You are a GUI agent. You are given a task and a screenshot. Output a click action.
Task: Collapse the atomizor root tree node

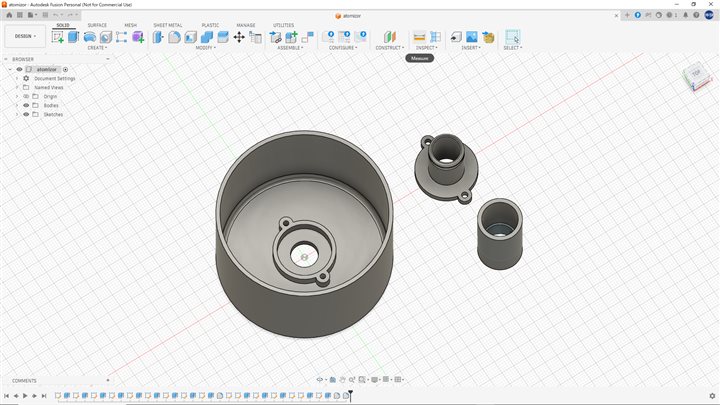pos(10,69)
